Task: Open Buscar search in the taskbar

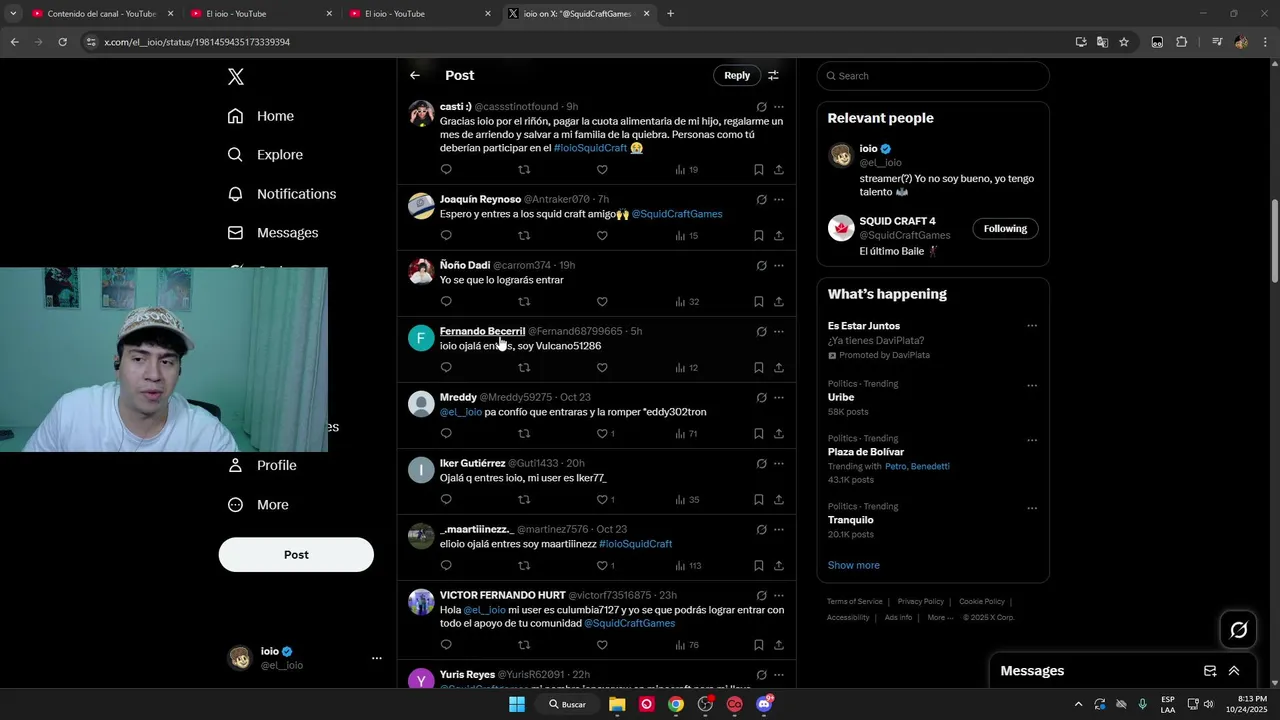Action: pyautogui.click(x=567, y=704)
